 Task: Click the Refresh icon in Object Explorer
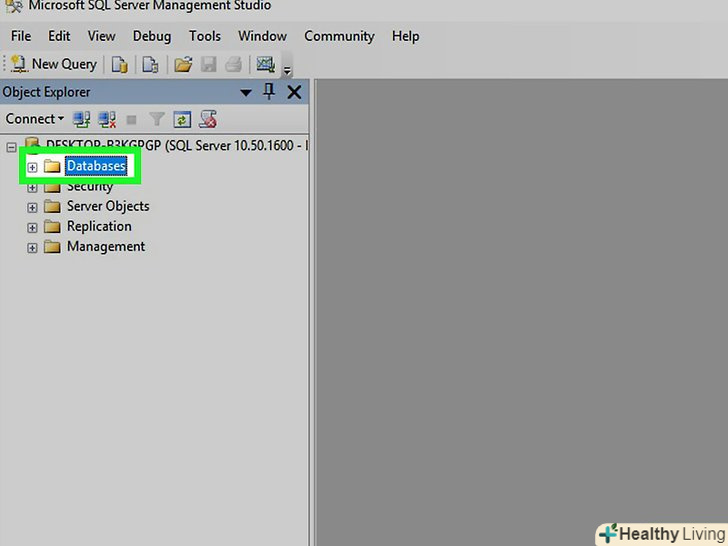182,119
